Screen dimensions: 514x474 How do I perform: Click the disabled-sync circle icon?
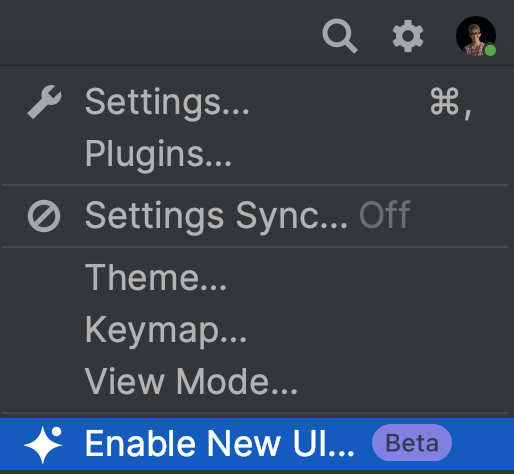(44, 216)
